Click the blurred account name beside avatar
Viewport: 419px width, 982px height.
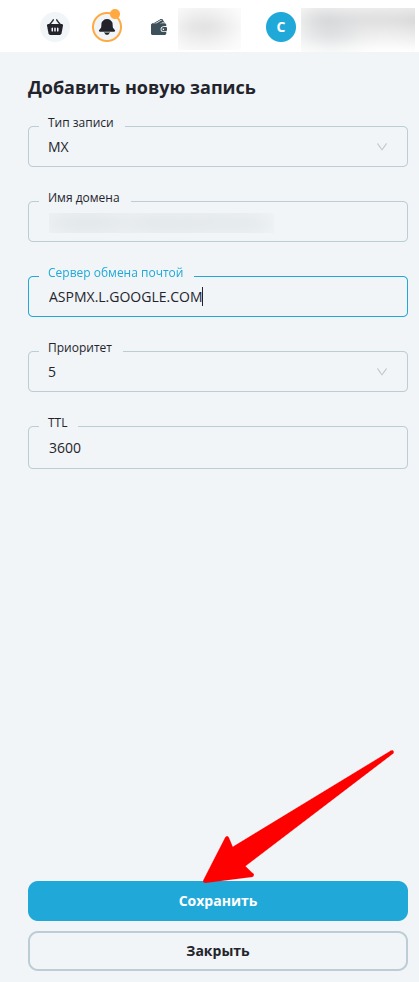360,28
